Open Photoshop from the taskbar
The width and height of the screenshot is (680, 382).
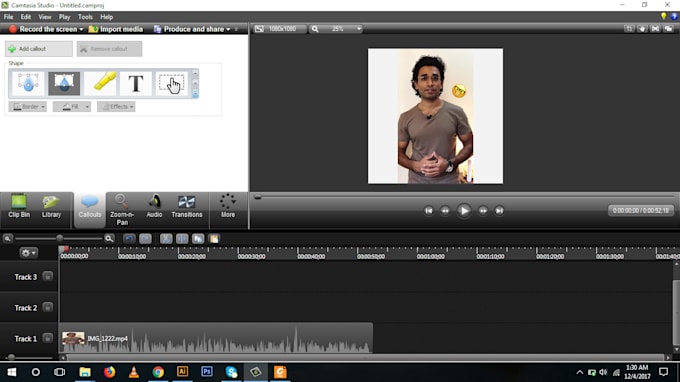[207, 372]
